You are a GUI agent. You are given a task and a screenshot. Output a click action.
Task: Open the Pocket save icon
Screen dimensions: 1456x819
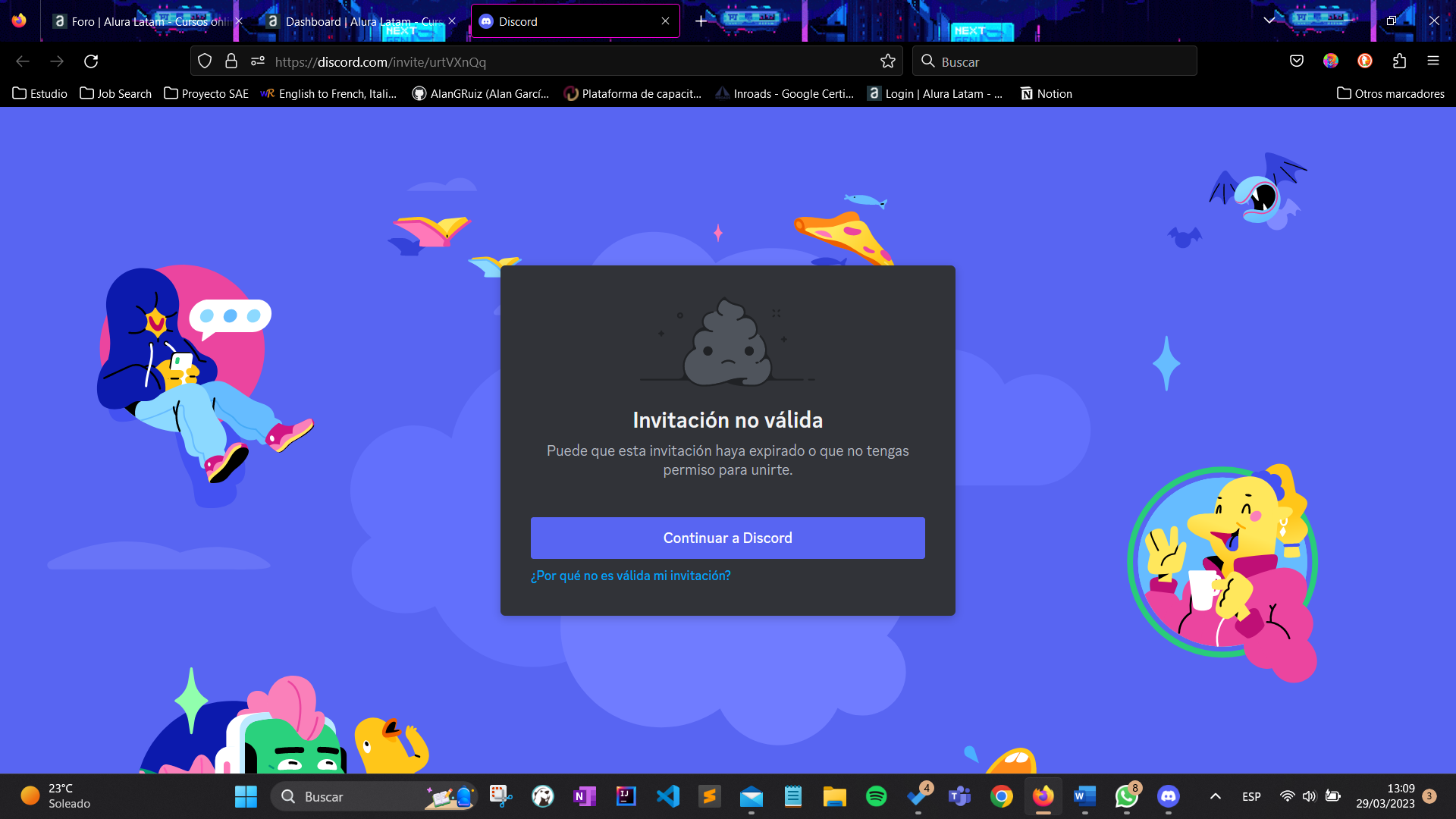tap(1297, 61)
